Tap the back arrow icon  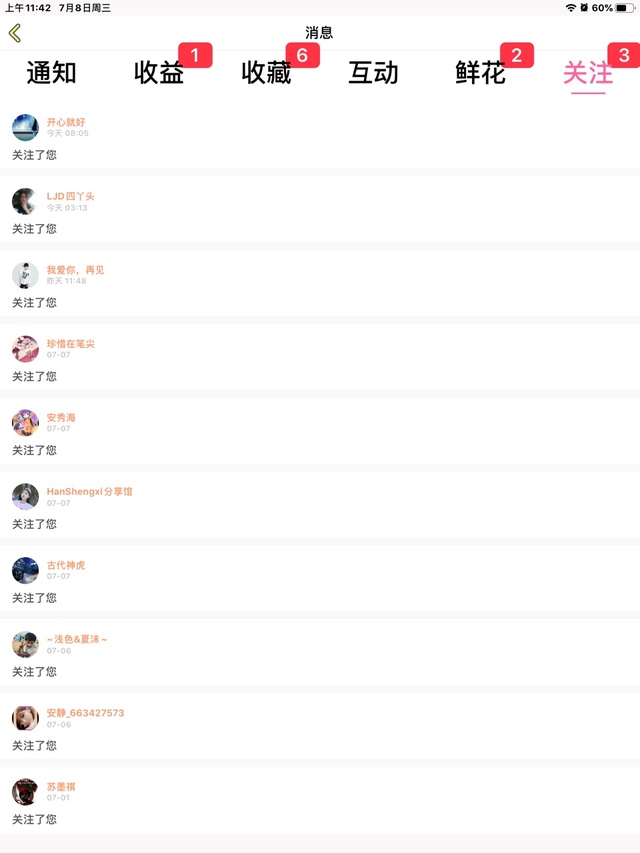pyautogui.click(x=15, y=33)
